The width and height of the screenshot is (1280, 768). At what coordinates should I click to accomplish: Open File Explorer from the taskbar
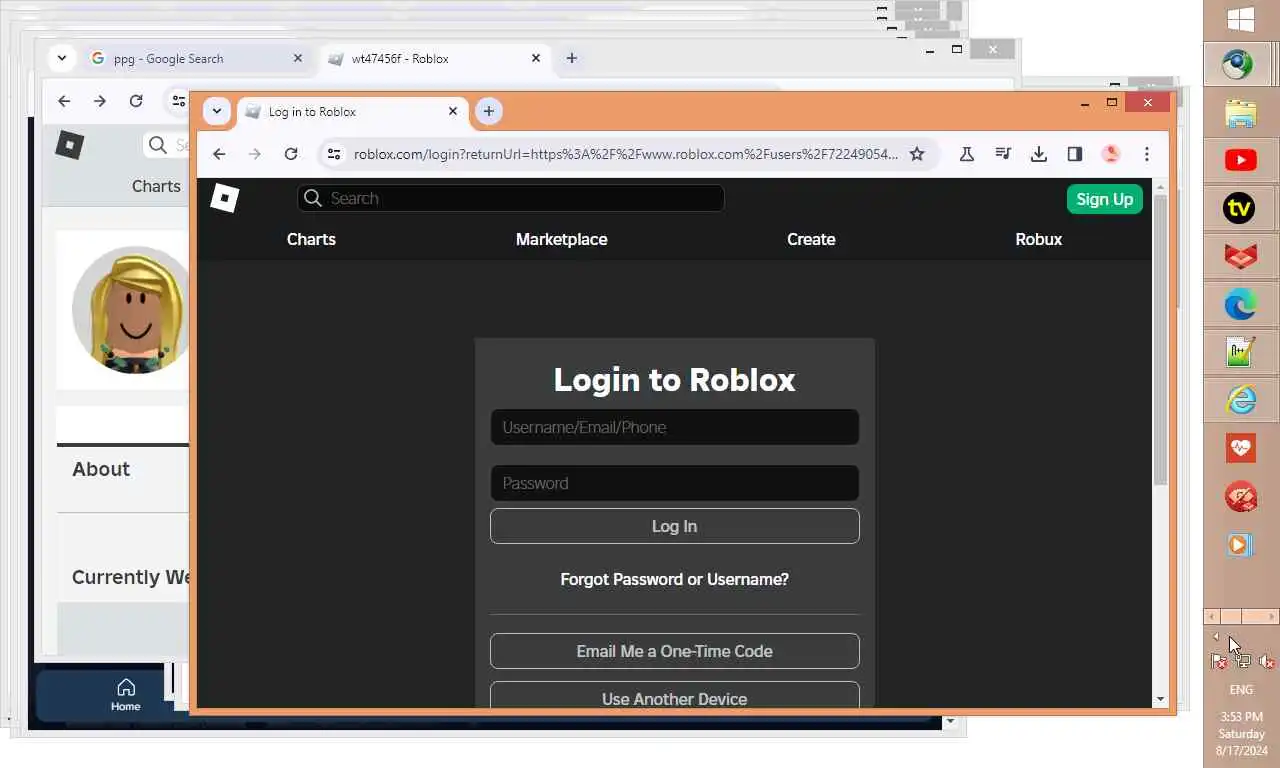coord(1241,113)
